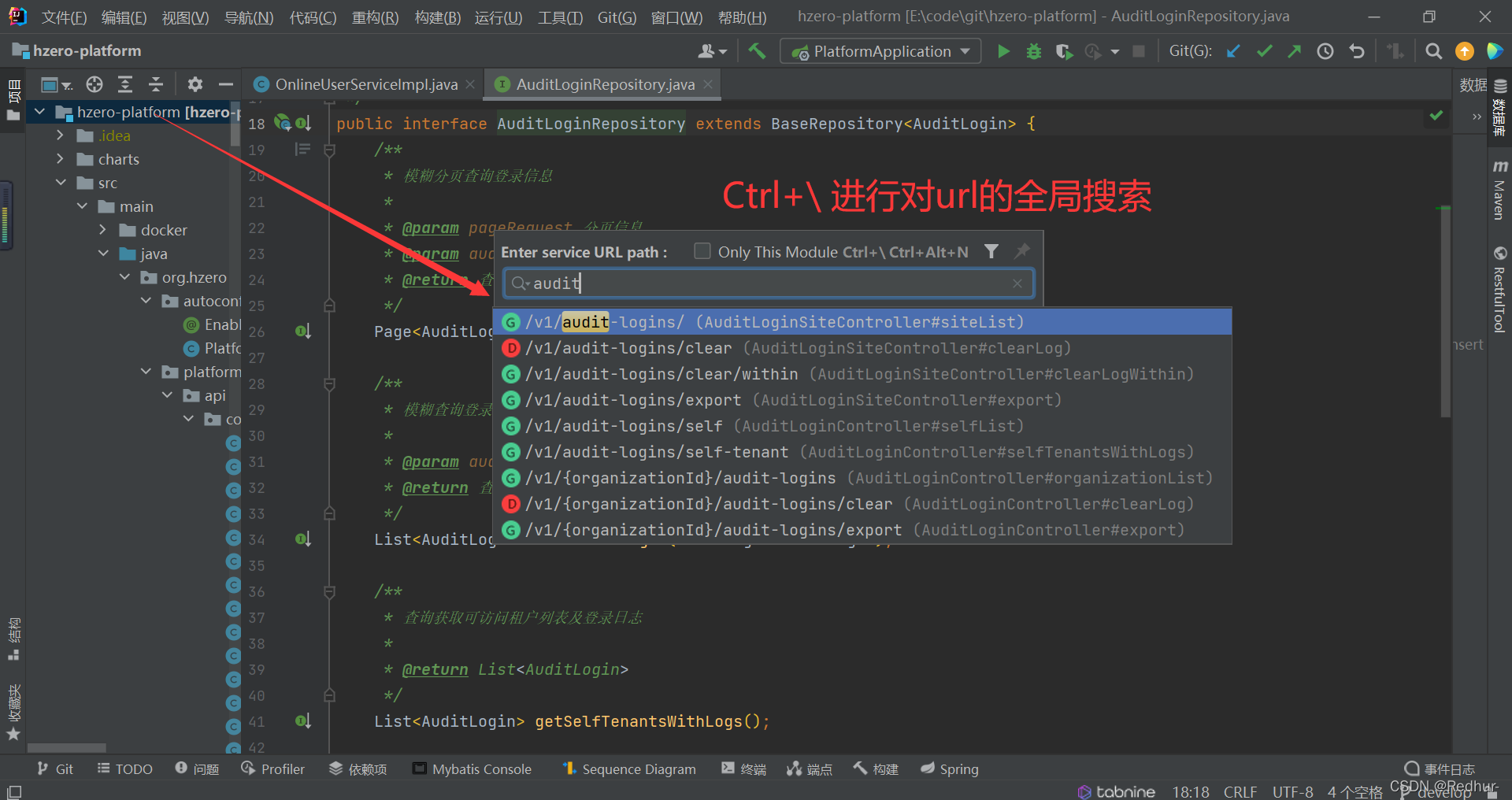Open Mybatis Console tool window
The width and height of the screenshot is (1512, 800).
pyautogui.click(x=472, y=769)
